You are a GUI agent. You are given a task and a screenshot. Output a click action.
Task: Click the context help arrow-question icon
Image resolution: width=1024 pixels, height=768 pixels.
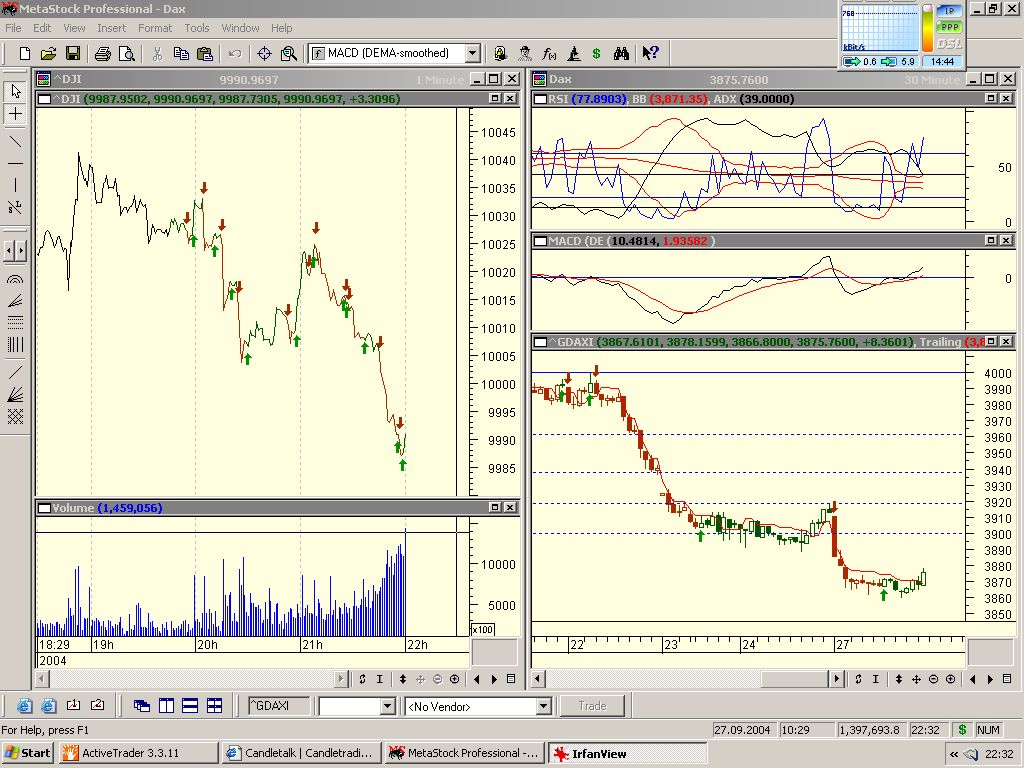click(650, 54)
